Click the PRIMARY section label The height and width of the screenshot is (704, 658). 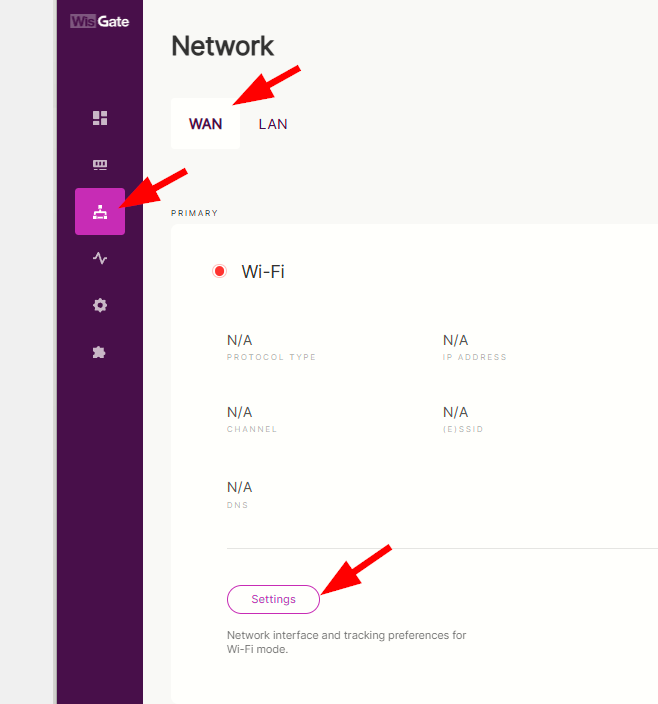point(194,213)
